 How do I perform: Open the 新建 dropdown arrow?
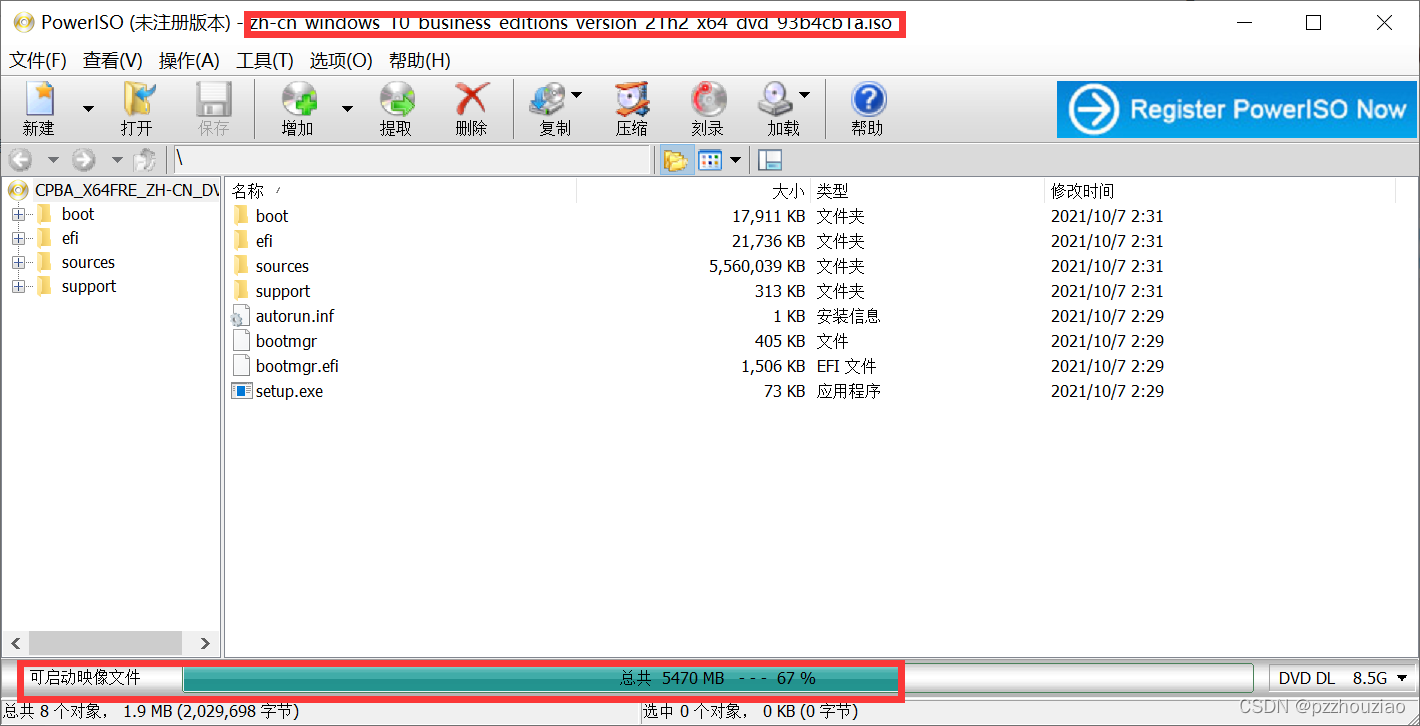tap(88, 108)
